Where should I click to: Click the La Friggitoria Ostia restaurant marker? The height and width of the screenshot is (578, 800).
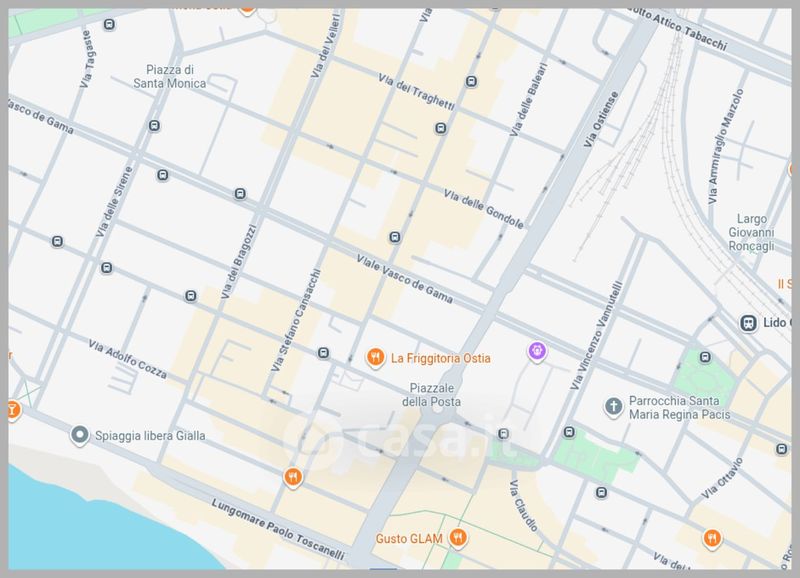tap(376, 357)
